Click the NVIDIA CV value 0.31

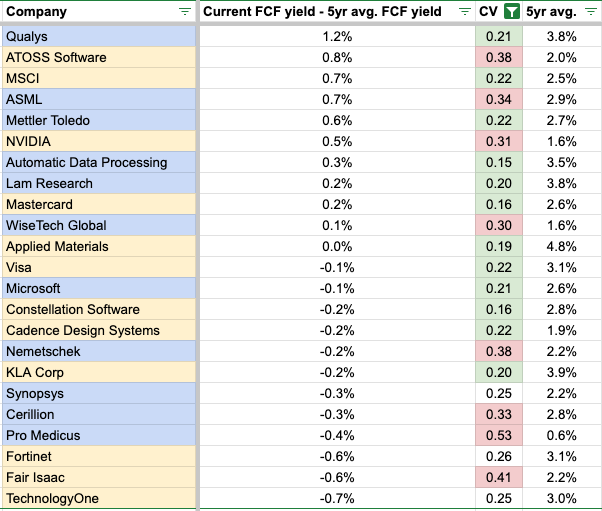coord(499,141)
